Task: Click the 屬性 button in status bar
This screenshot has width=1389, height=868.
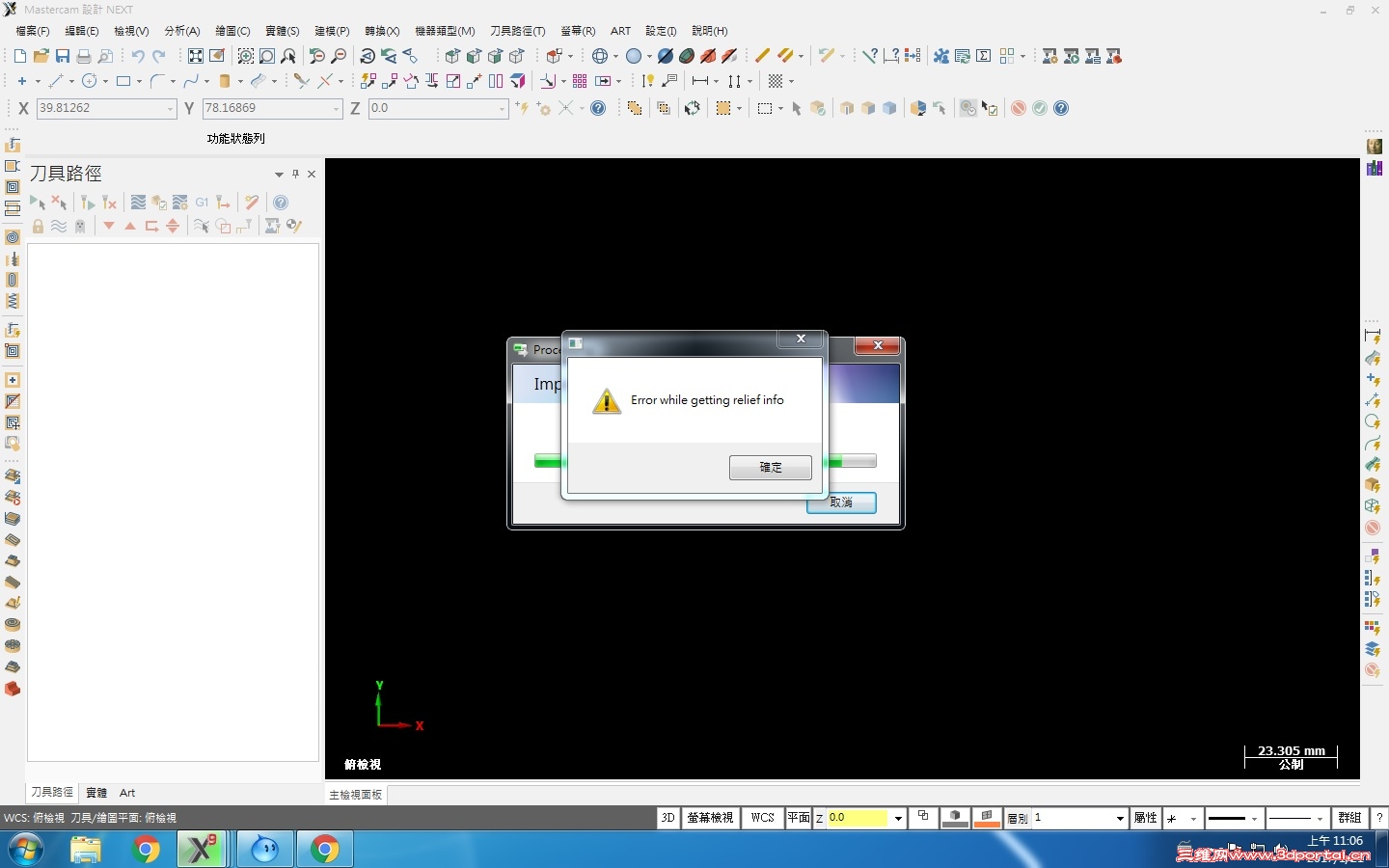Action: (x=1146, y=818)
